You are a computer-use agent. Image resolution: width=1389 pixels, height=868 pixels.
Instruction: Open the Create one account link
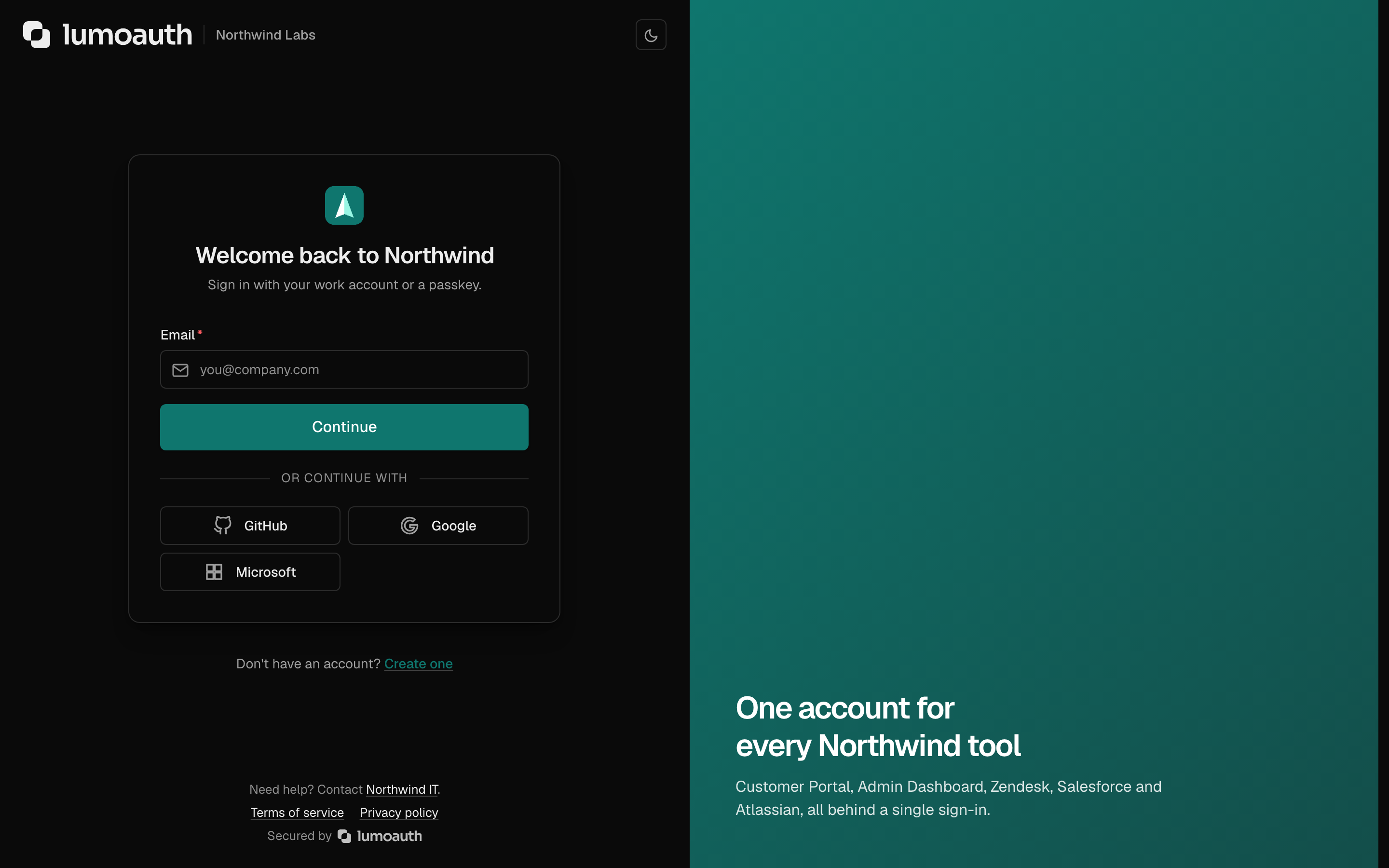419,664
